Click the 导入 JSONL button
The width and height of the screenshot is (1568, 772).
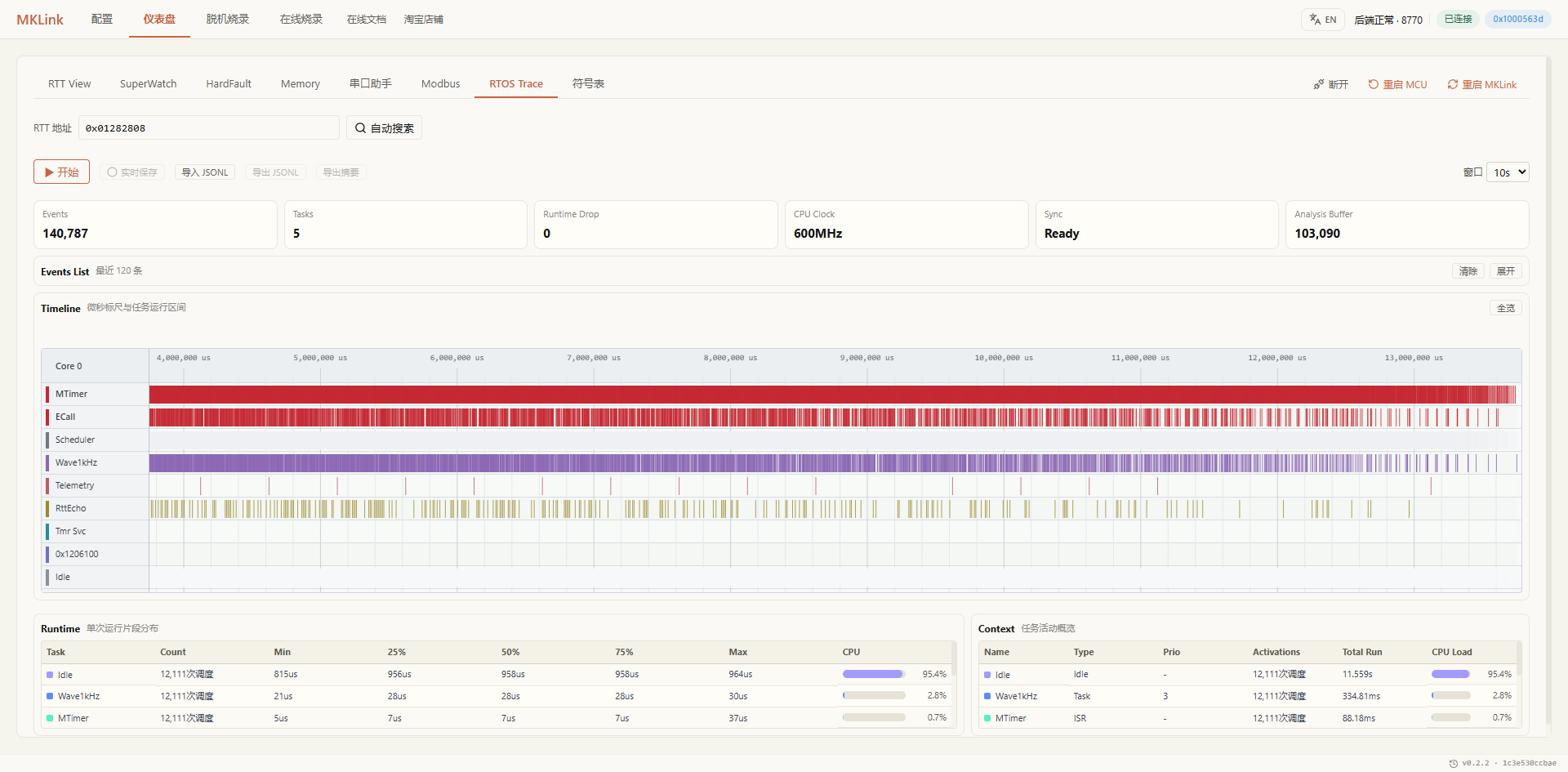(205, 172)
